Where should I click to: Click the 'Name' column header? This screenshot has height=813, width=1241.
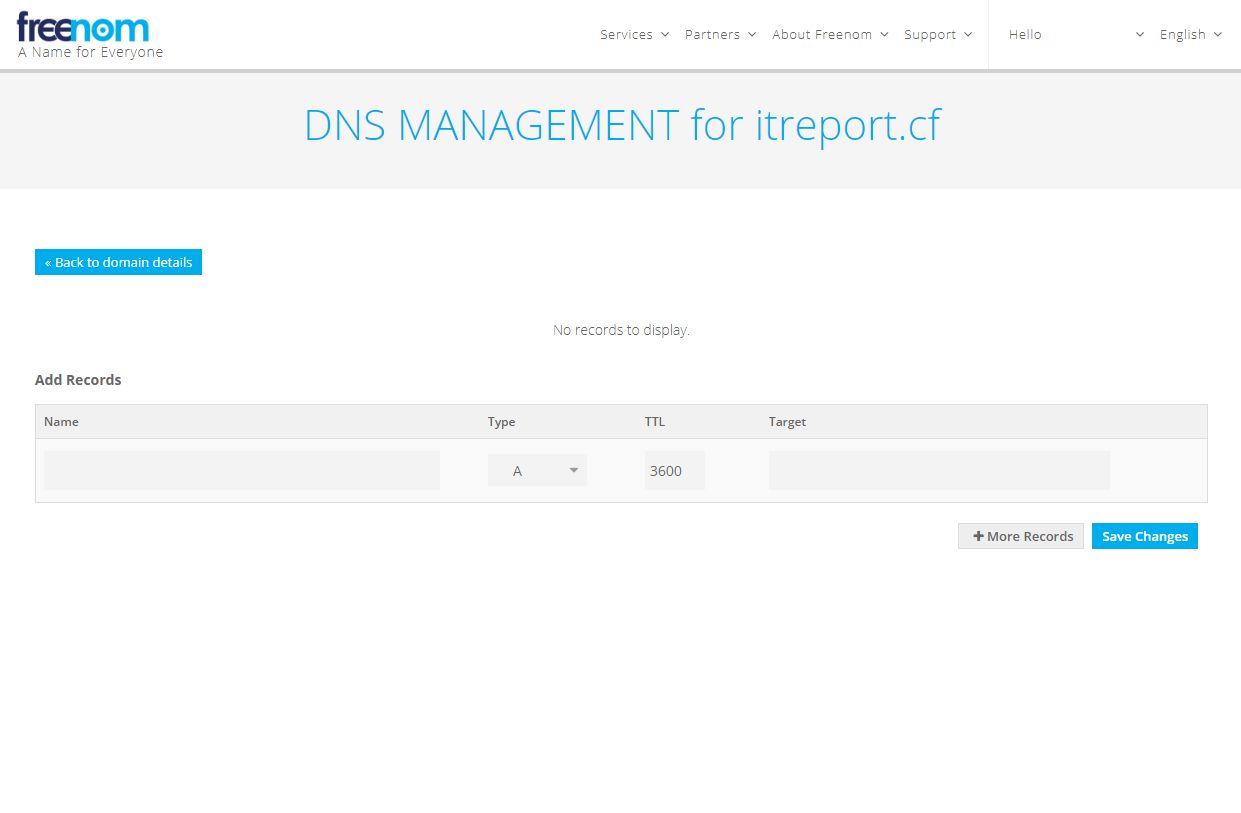(61, 422)
